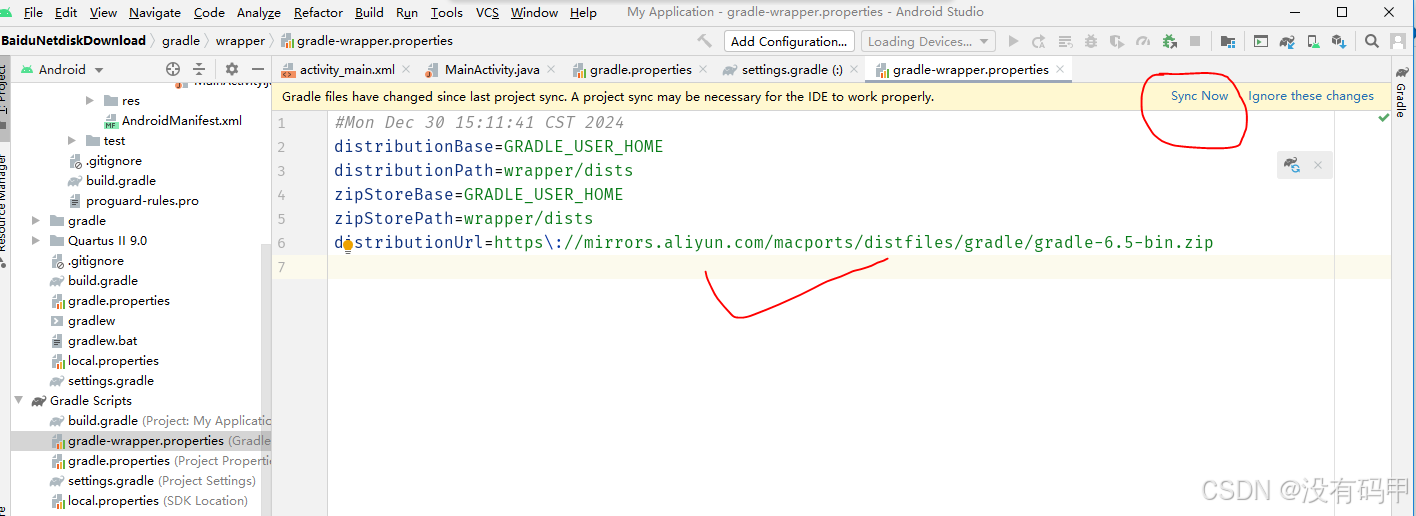Open the Tools menu
Viewport: 1416px width, 516px height.
click(x=447, y=13)
